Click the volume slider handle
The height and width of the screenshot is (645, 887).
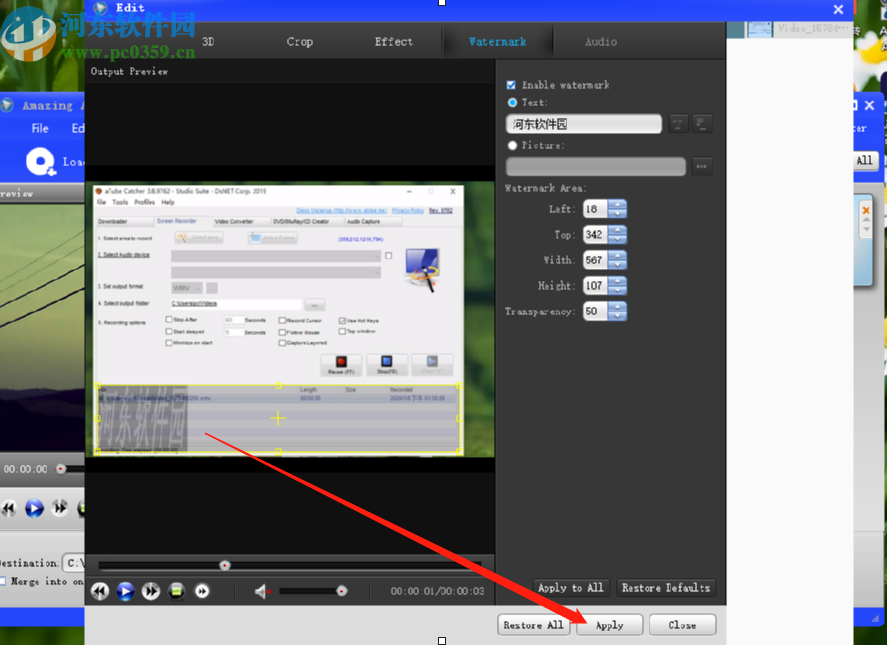[341, 591]
